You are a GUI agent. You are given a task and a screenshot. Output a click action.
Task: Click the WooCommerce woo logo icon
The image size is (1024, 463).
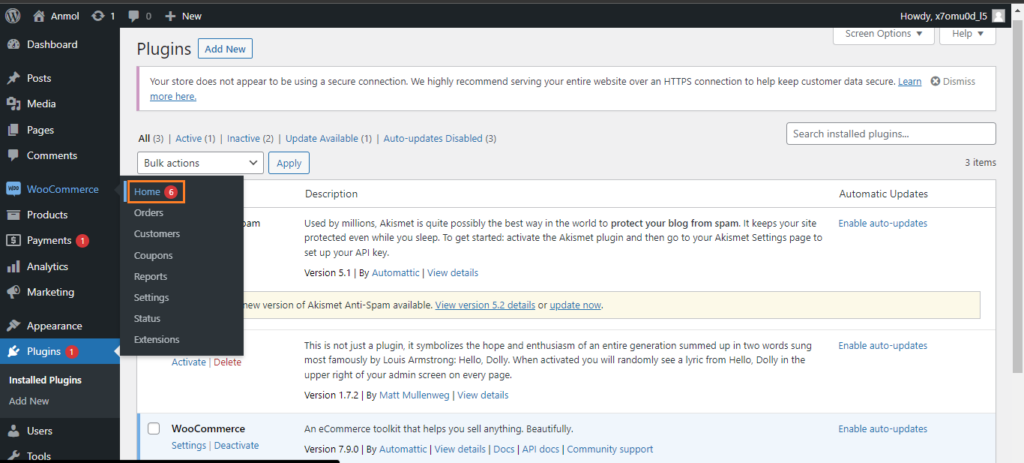[13, 189]
